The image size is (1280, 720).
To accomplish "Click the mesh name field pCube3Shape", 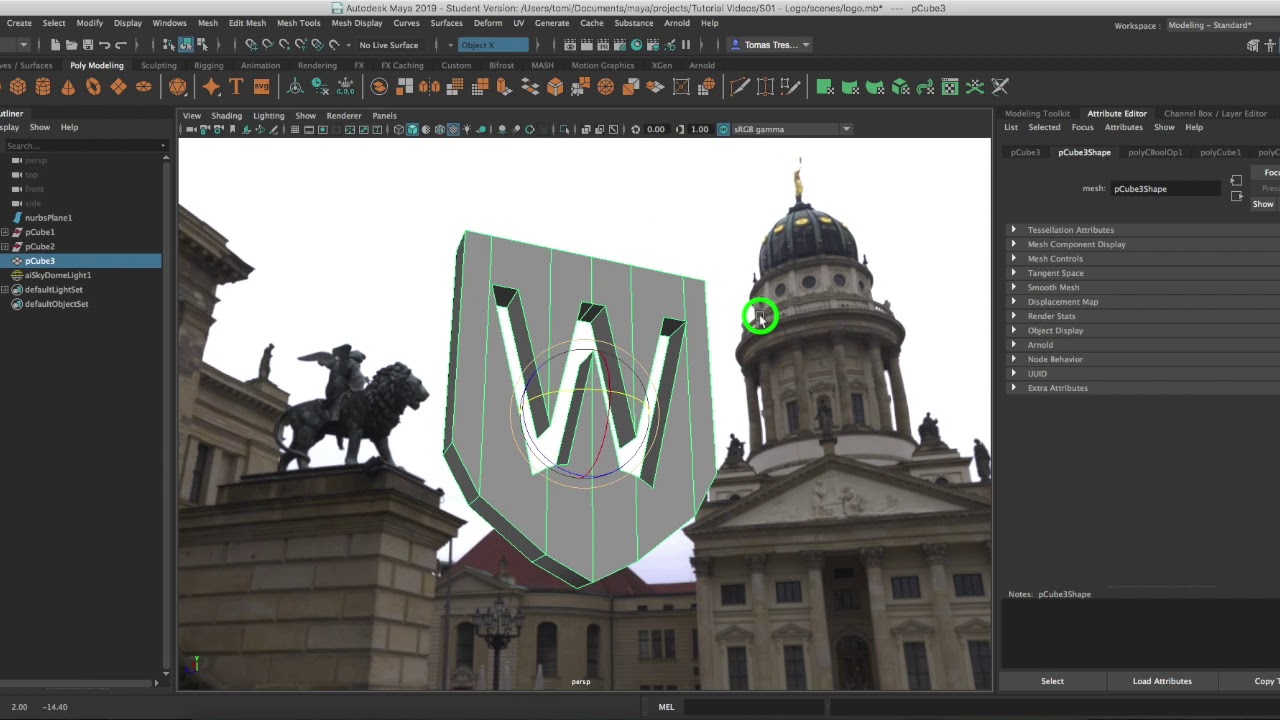I will point(1165,189).
